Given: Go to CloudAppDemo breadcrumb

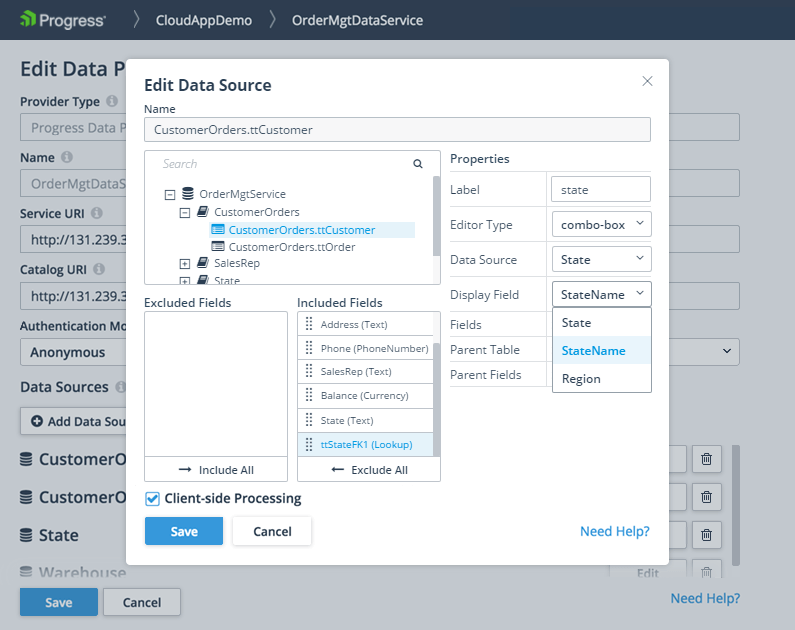Looking at the screenshot, I should tap(204, 20).
